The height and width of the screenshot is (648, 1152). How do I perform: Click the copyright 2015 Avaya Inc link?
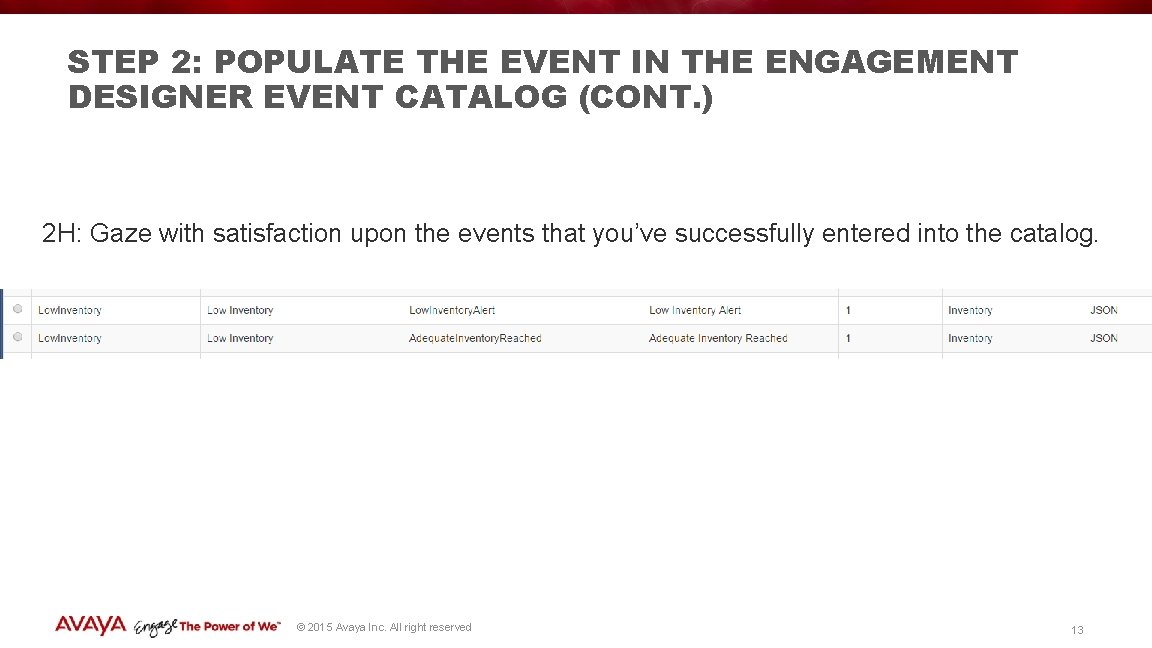(x=383, y=626)
